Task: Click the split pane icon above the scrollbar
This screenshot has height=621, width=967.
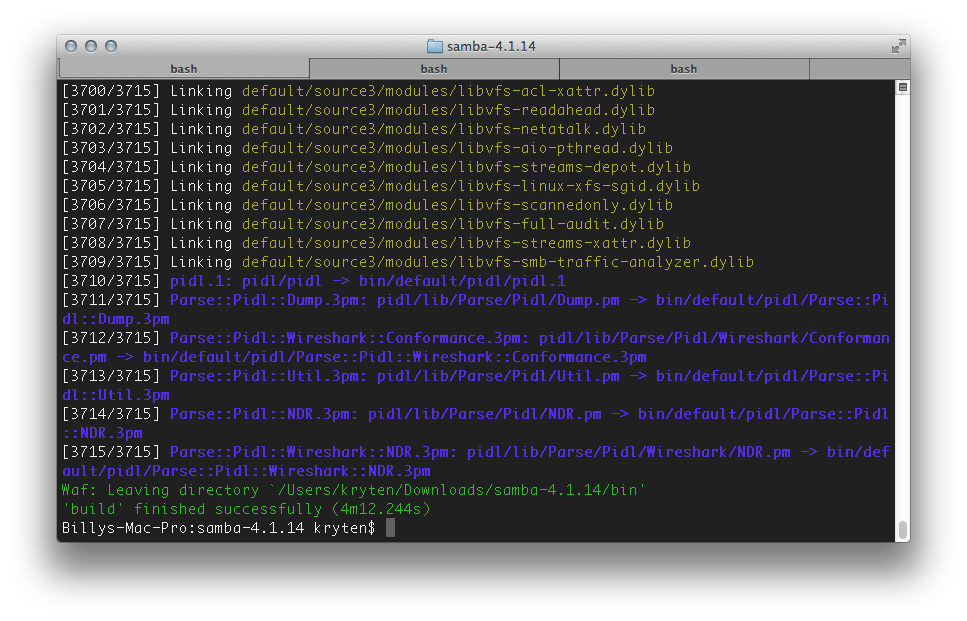Action: coord(902,88)
